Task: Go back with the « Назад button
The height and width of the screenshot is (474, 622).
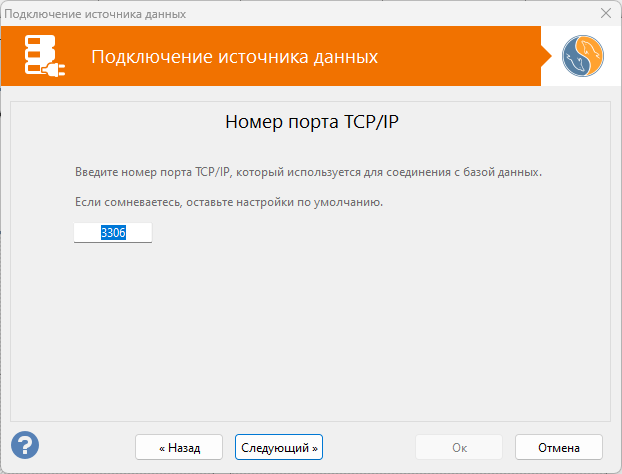Action: 180,447
